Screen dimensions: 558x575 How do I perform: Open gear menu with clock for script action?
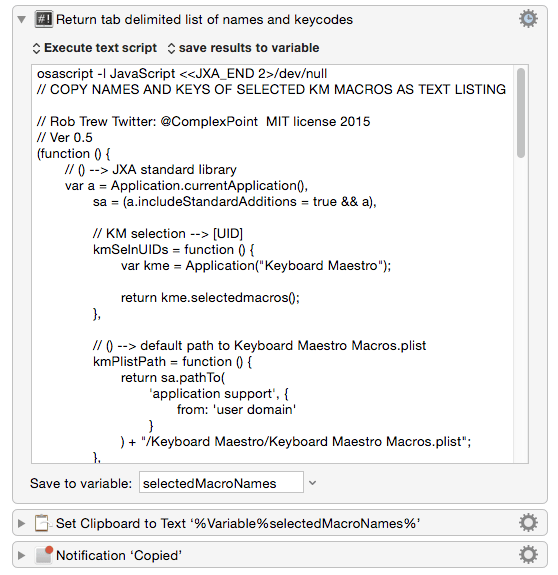point(528,19)
